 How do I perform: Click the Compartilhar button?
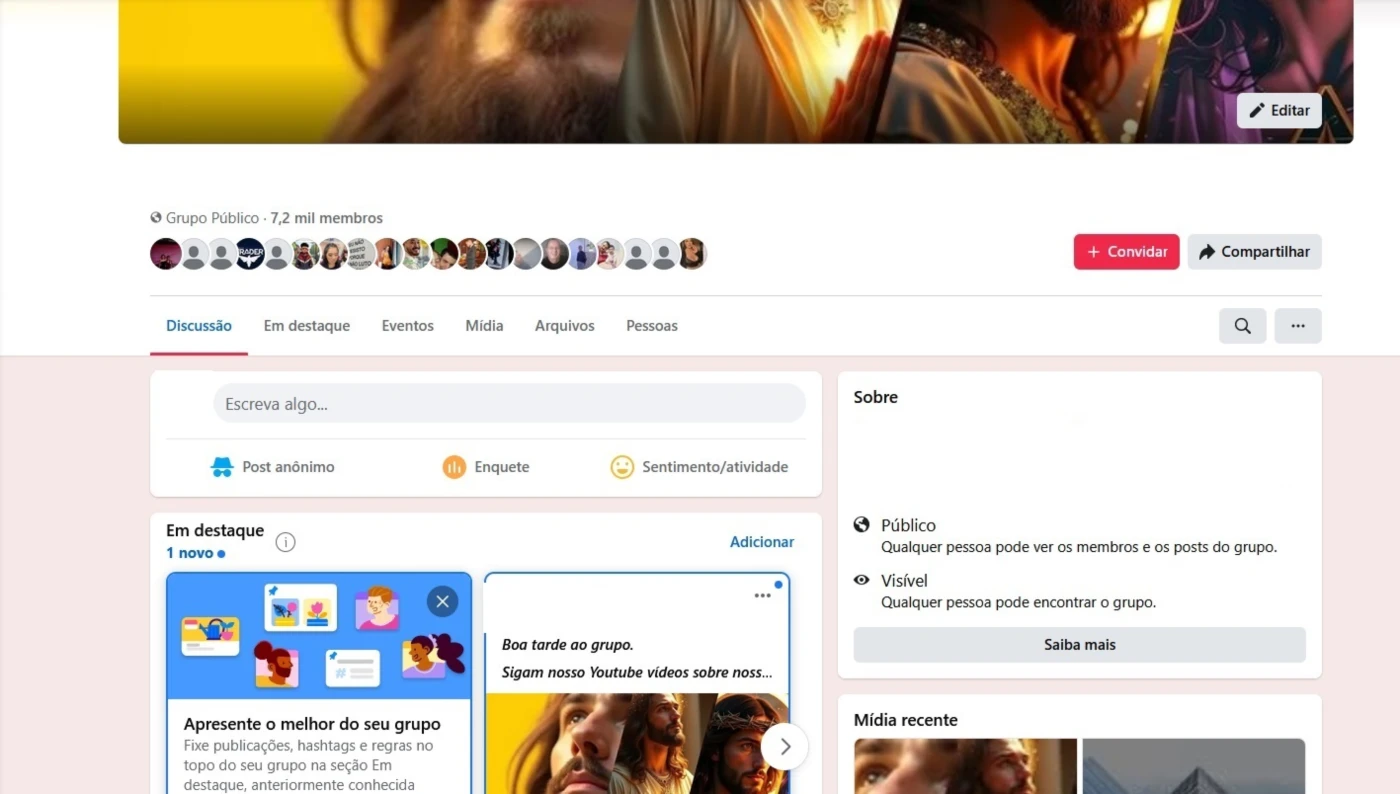(1254, 252)
